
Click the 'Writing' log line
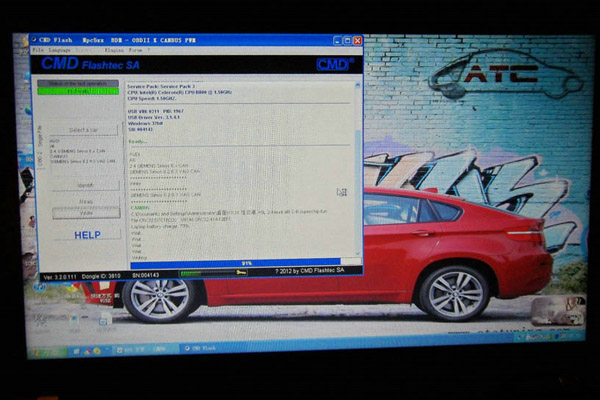[x=139, y=258]
